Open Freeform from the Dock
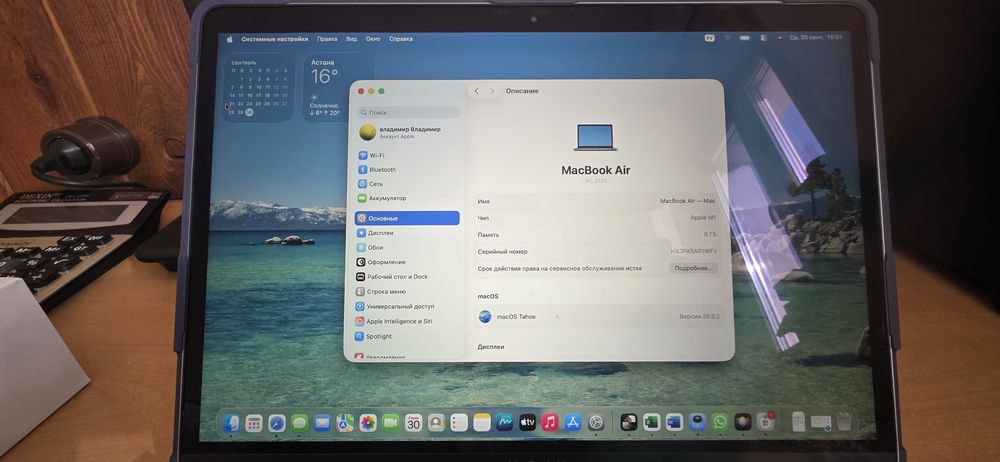The width and height of the screenshot is (1000, 462). 504,422
